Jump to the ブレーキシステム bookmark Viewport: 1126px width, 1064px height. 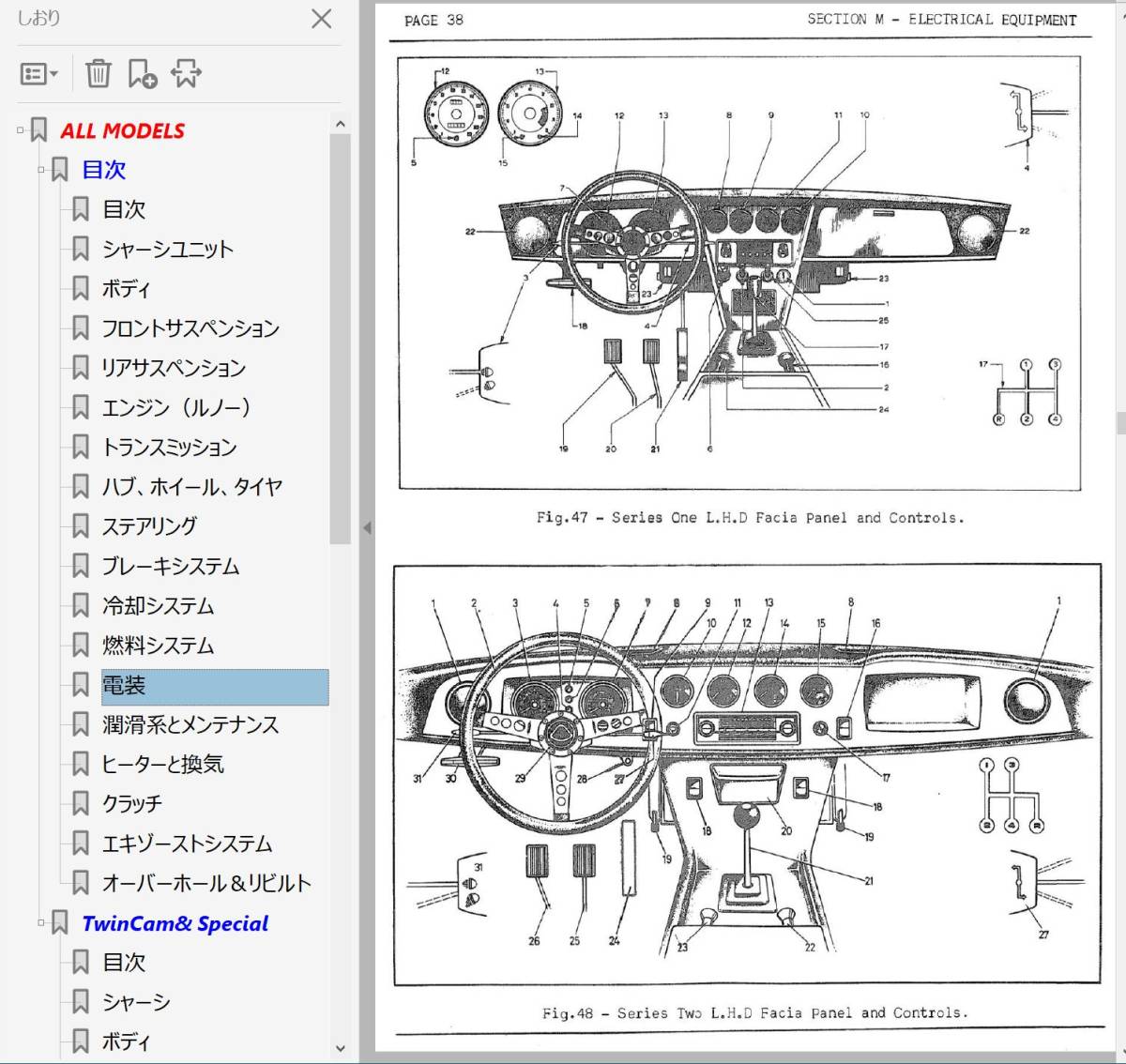(x=171, y=566)
